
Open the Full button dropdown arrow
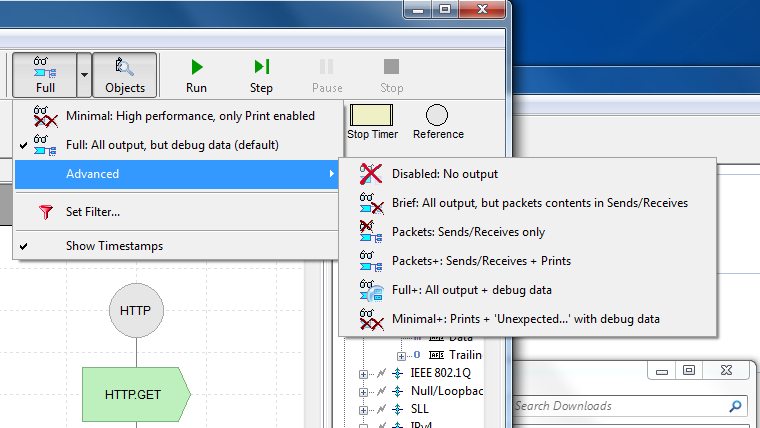point(85,75)
